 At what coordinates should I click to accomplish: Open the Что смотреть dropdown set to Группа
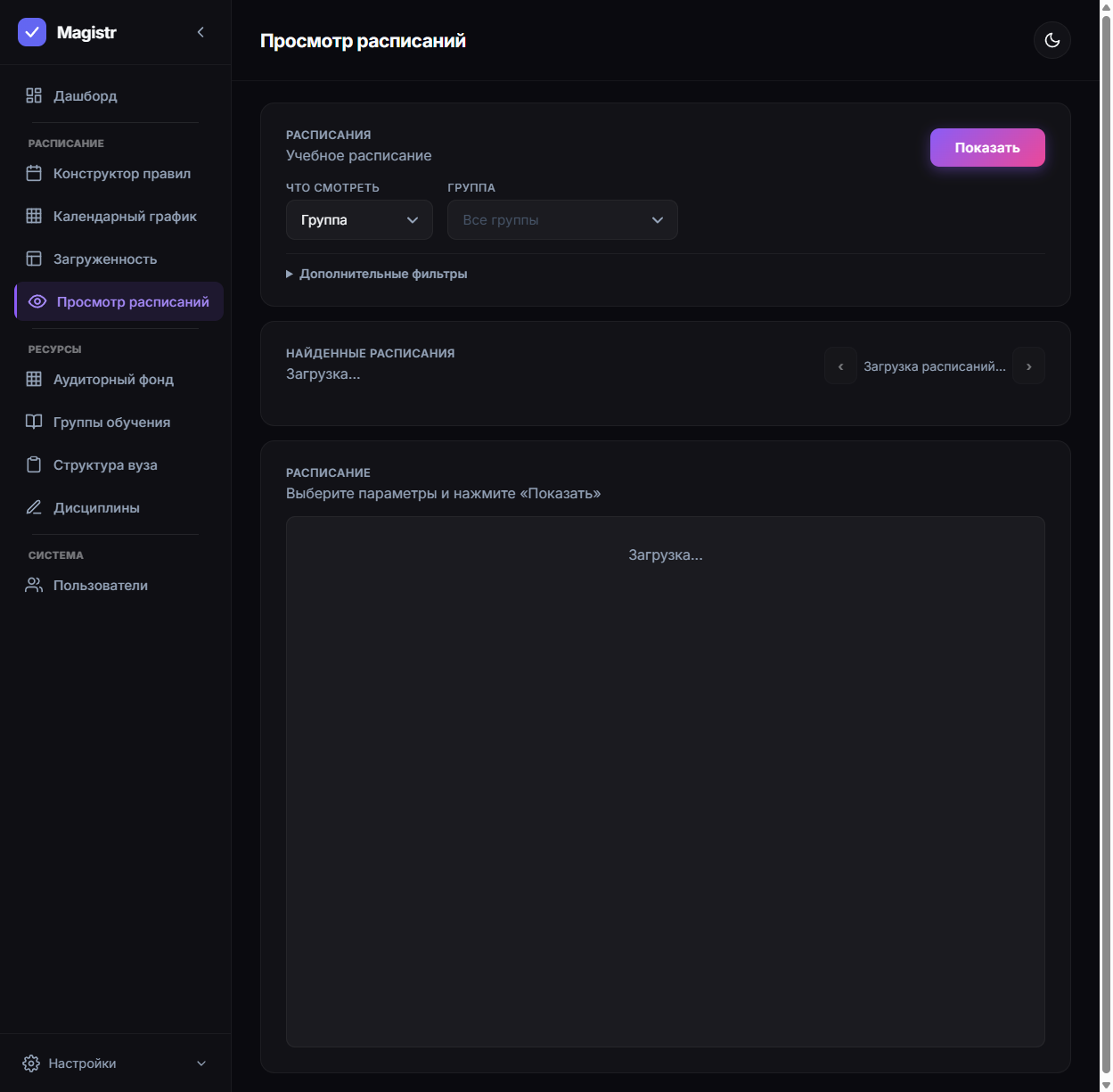pyautogui.click(x=359, y=220)
